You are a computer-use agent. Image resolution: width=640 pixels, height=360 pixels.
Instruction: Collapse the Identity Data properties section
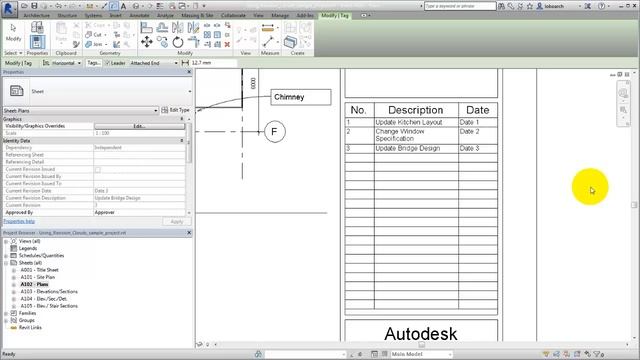tap(182, 140)
